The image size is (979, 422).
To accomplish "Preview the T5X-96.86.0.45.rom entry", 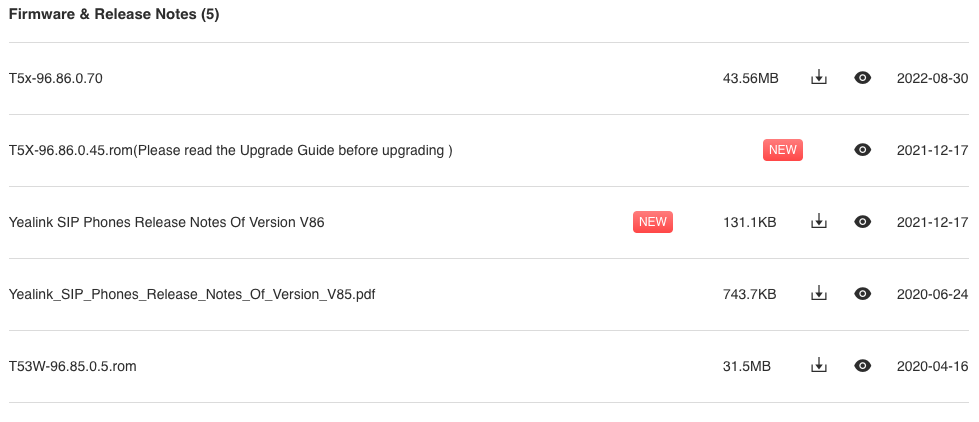I will pyautogui.click(x=862, y=150).
